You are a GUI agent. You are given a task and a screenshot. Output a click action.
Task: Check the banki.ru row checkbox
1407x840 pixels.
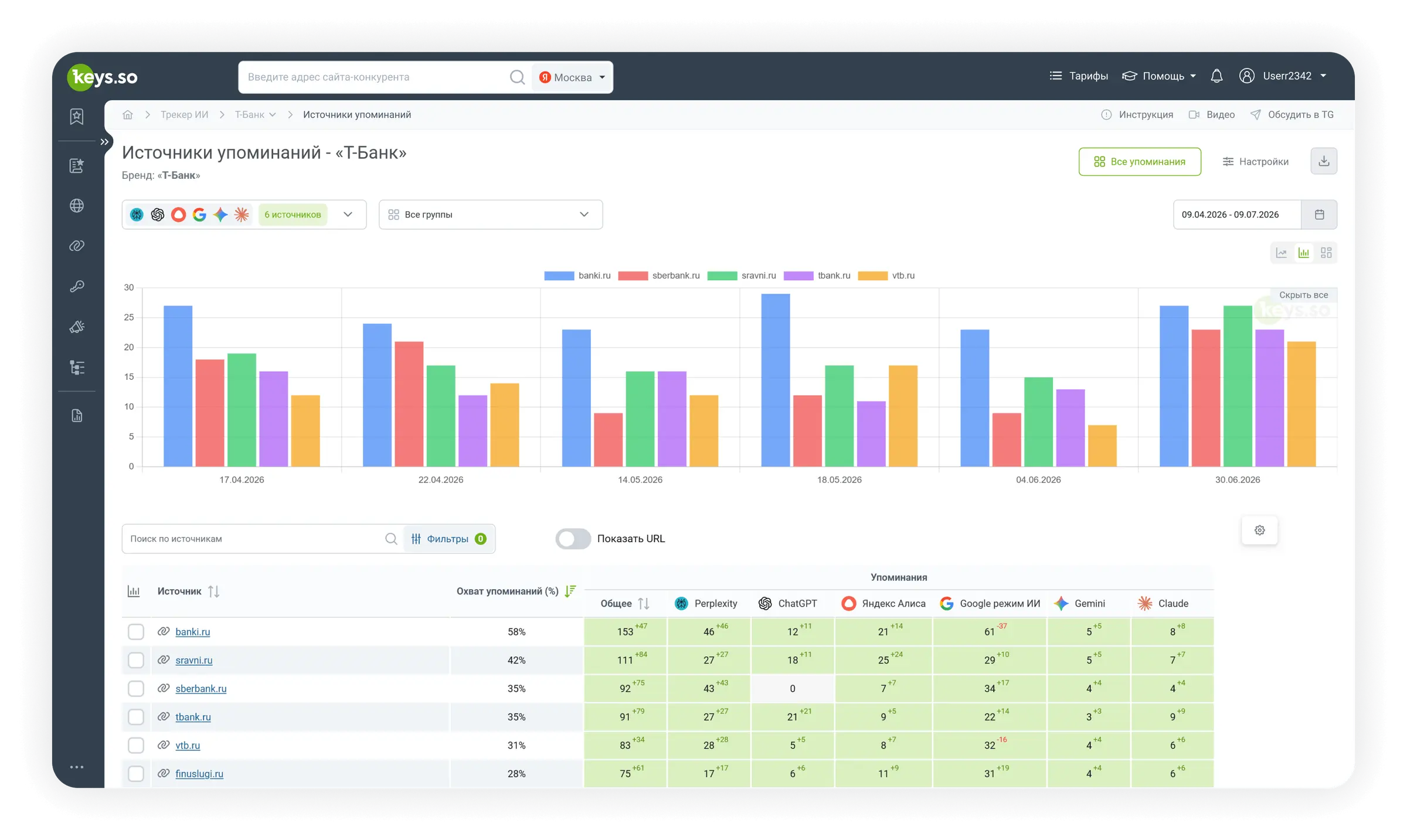pos(136,632)
